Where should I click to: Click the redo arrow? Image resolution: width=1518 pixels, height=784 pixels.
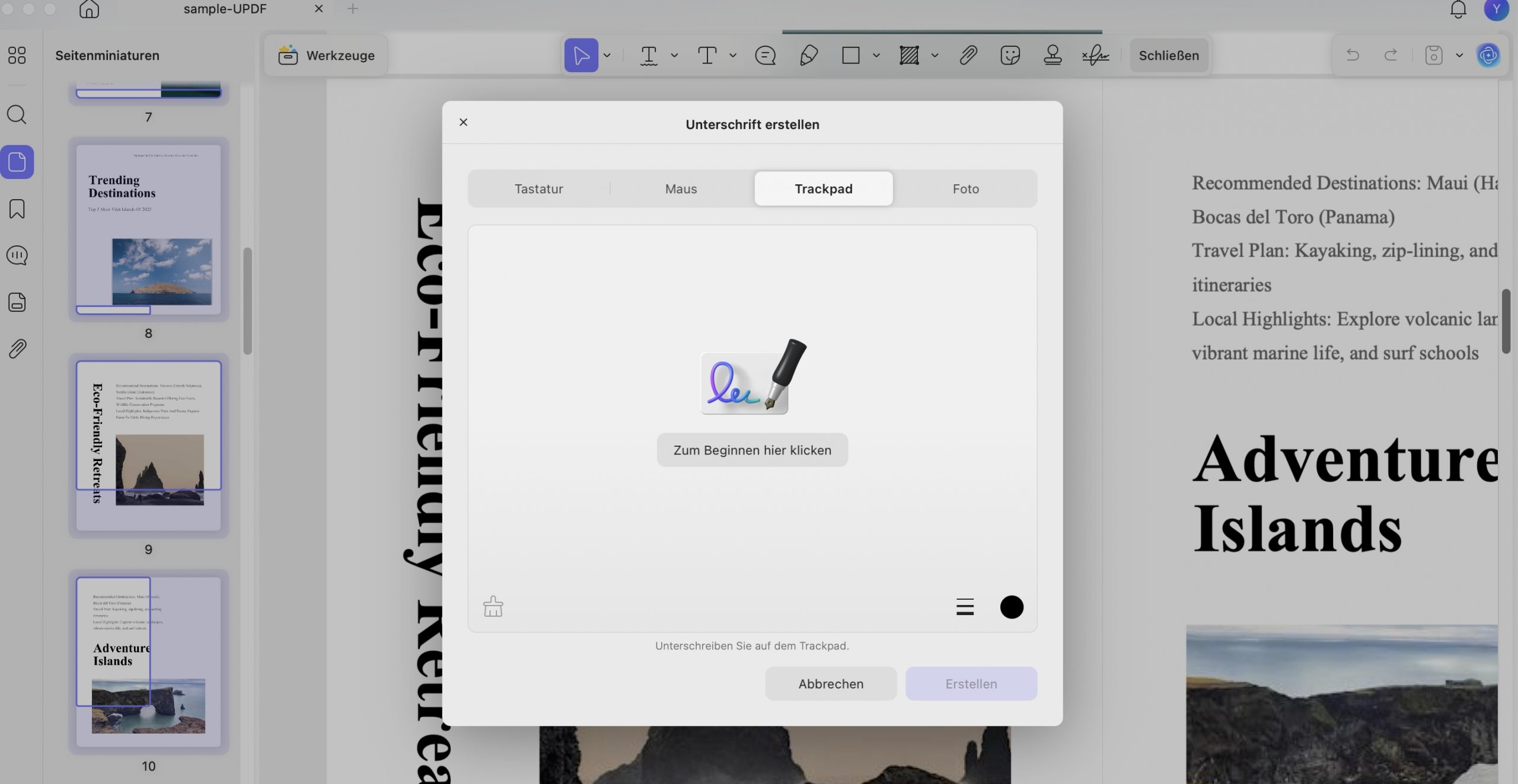pos(1391,55)
